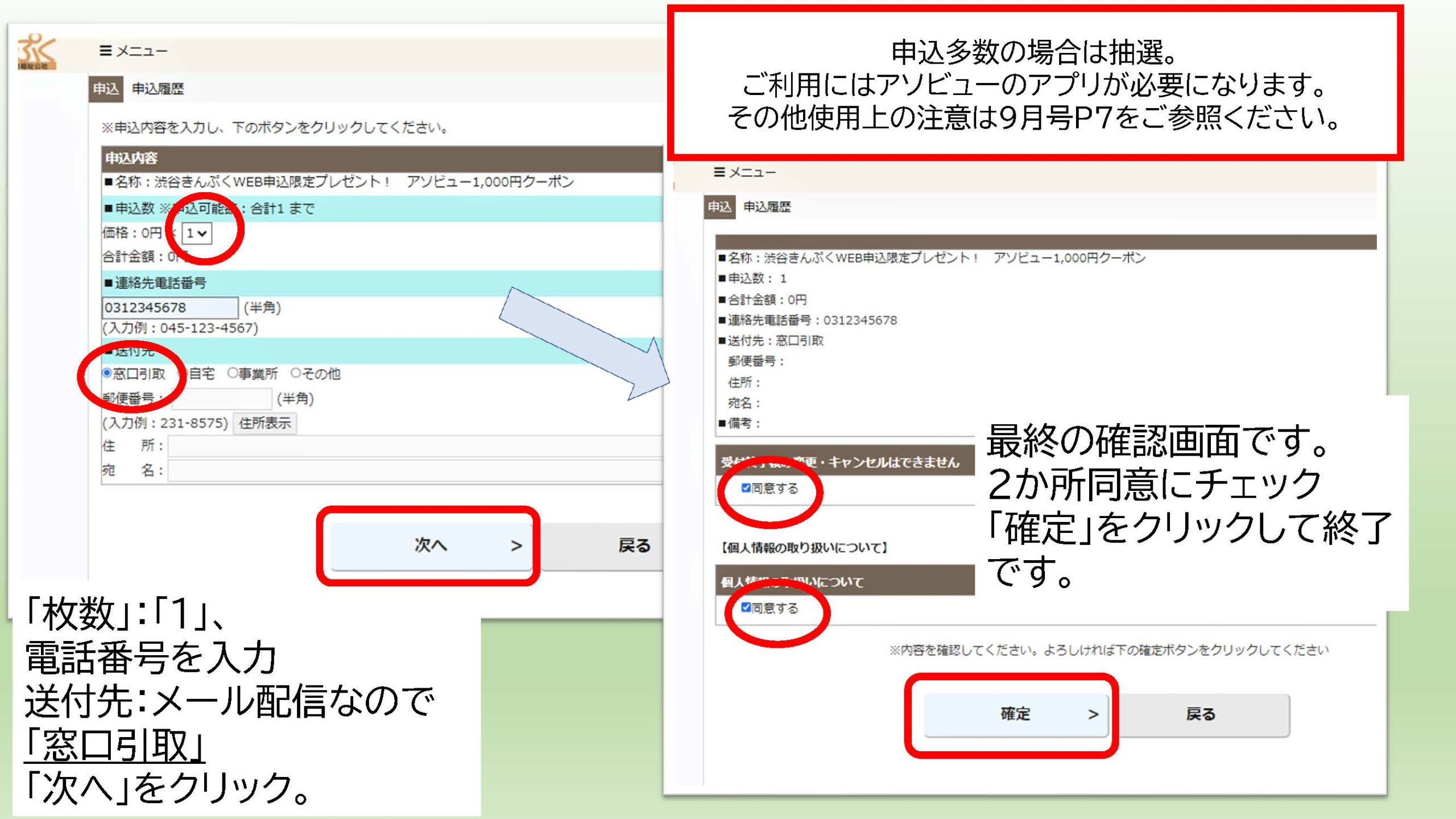Click the phone number field containing 0312345678
The height and width of the screenshot is (819, 1456).
tap(169, 308)
